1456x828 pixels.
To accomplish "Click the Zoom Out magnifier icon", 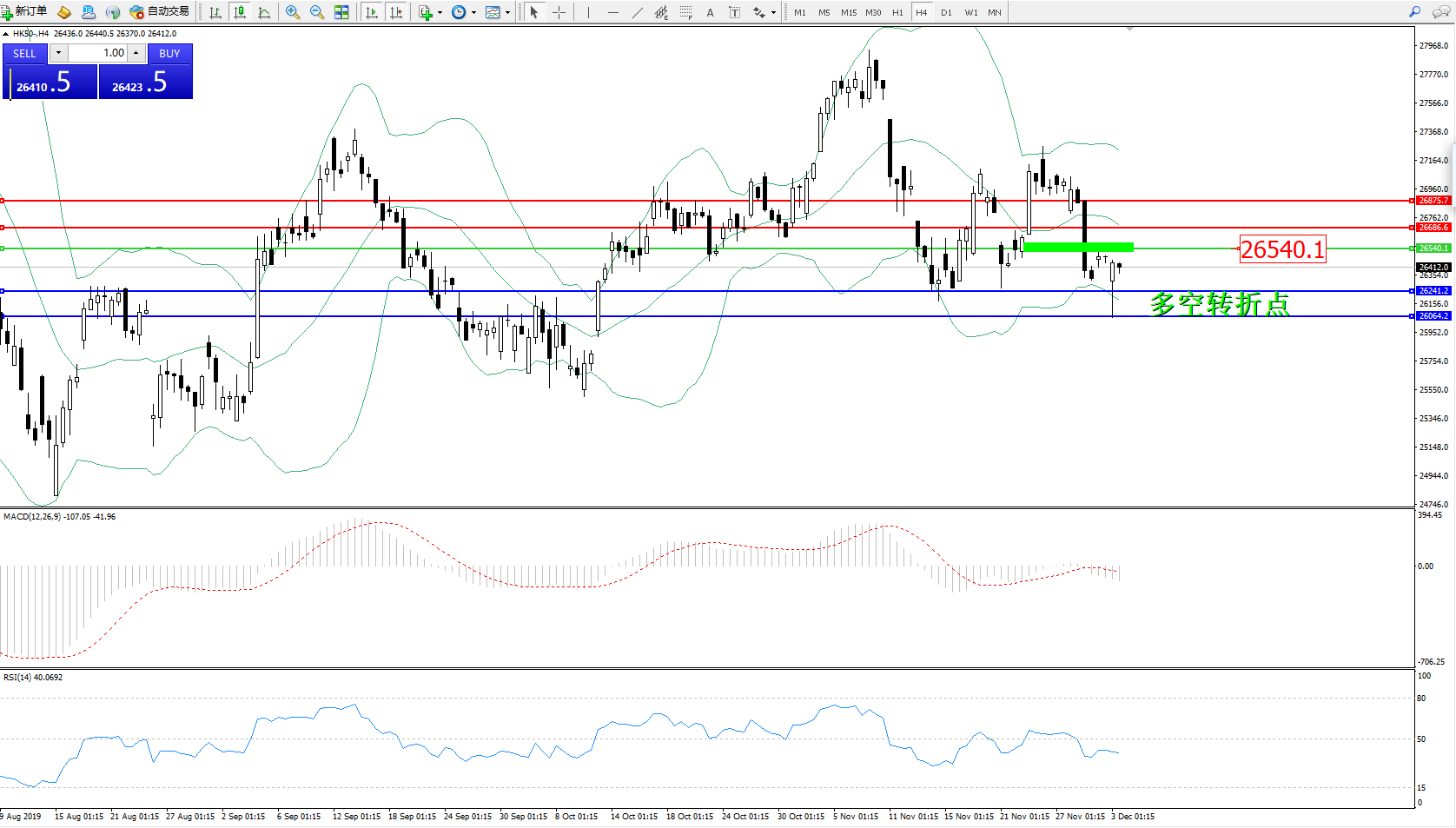I will (317, 12).
